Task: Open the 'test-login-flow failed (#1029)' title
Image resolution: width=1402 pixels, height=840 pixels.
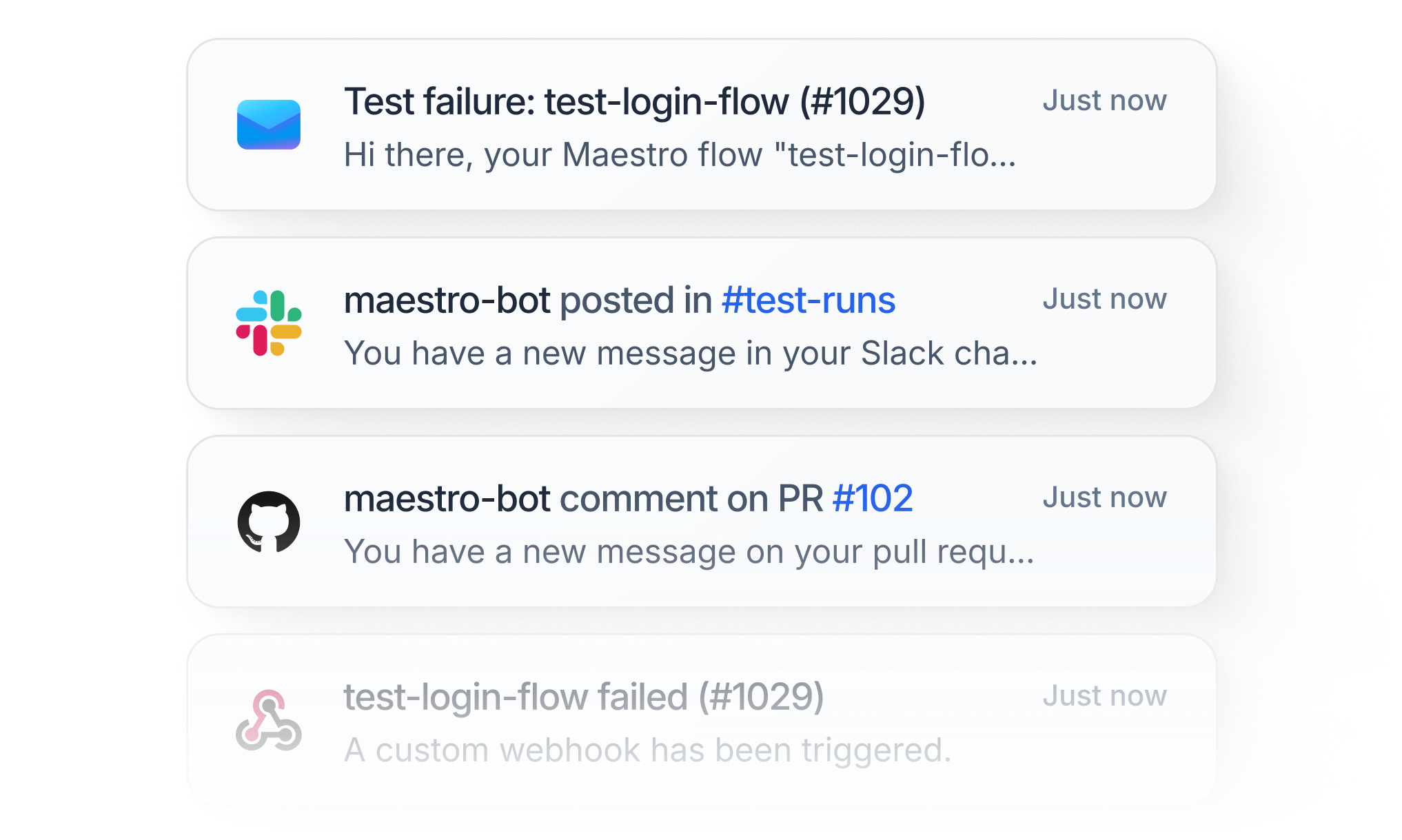Action: (x=583, y=697)
